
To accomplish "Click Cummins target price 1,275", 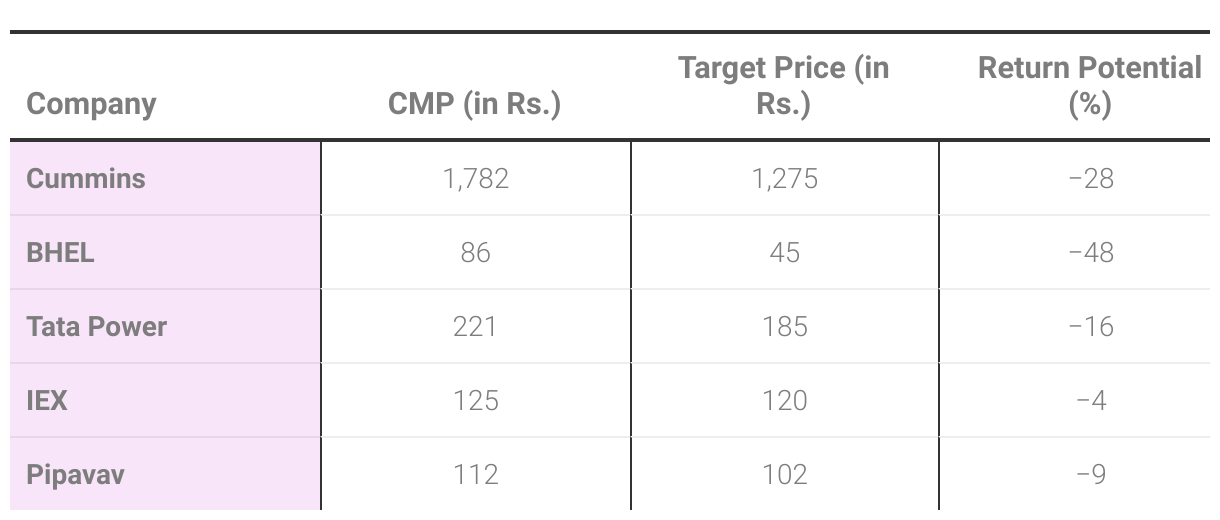I will pyautogui.click(x=784, y=179).
